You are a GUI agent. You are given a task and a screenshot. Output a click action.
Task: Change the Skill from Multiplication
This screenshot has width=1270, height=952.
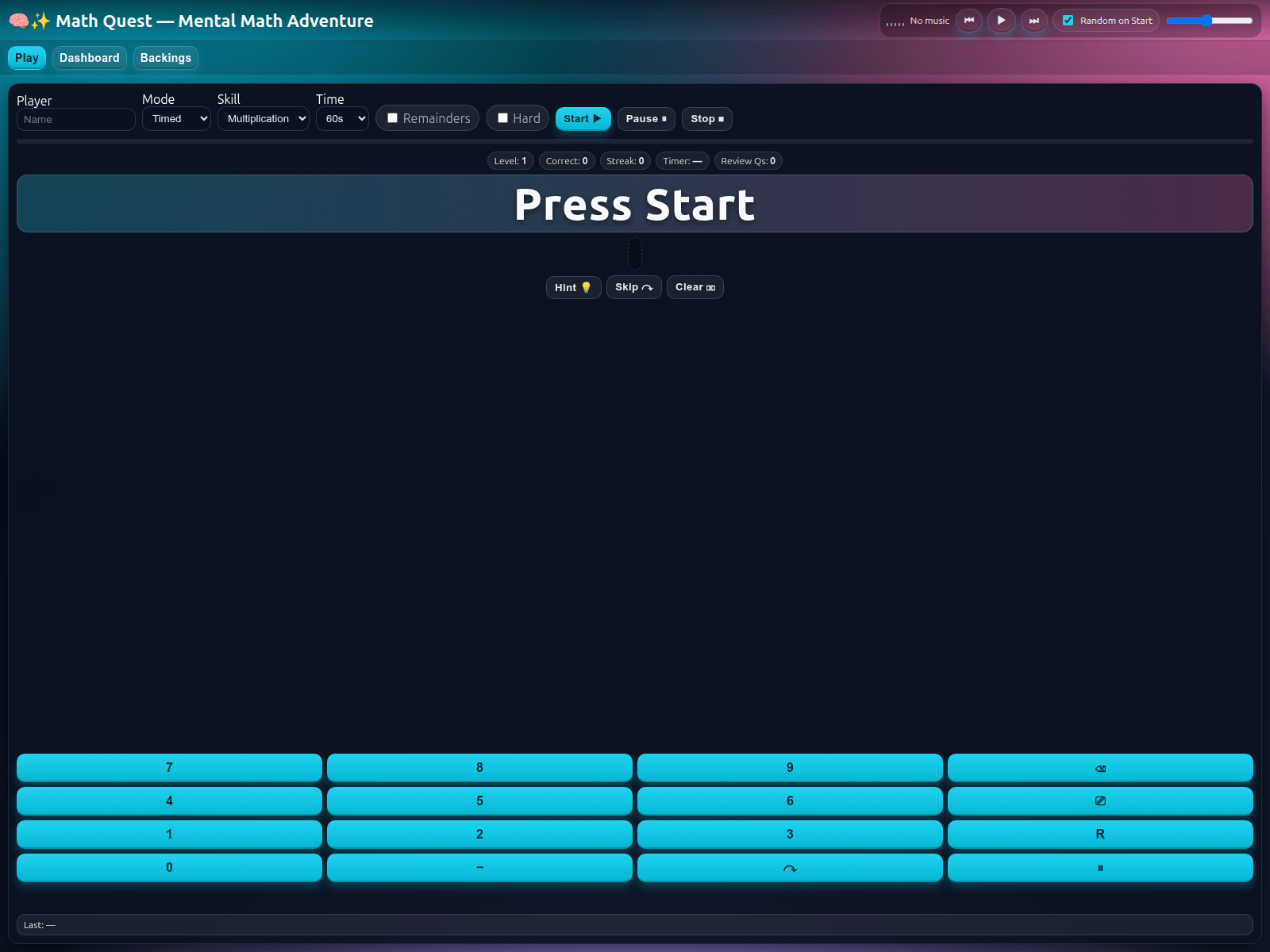pyautogui.click(x=263, y=118)
